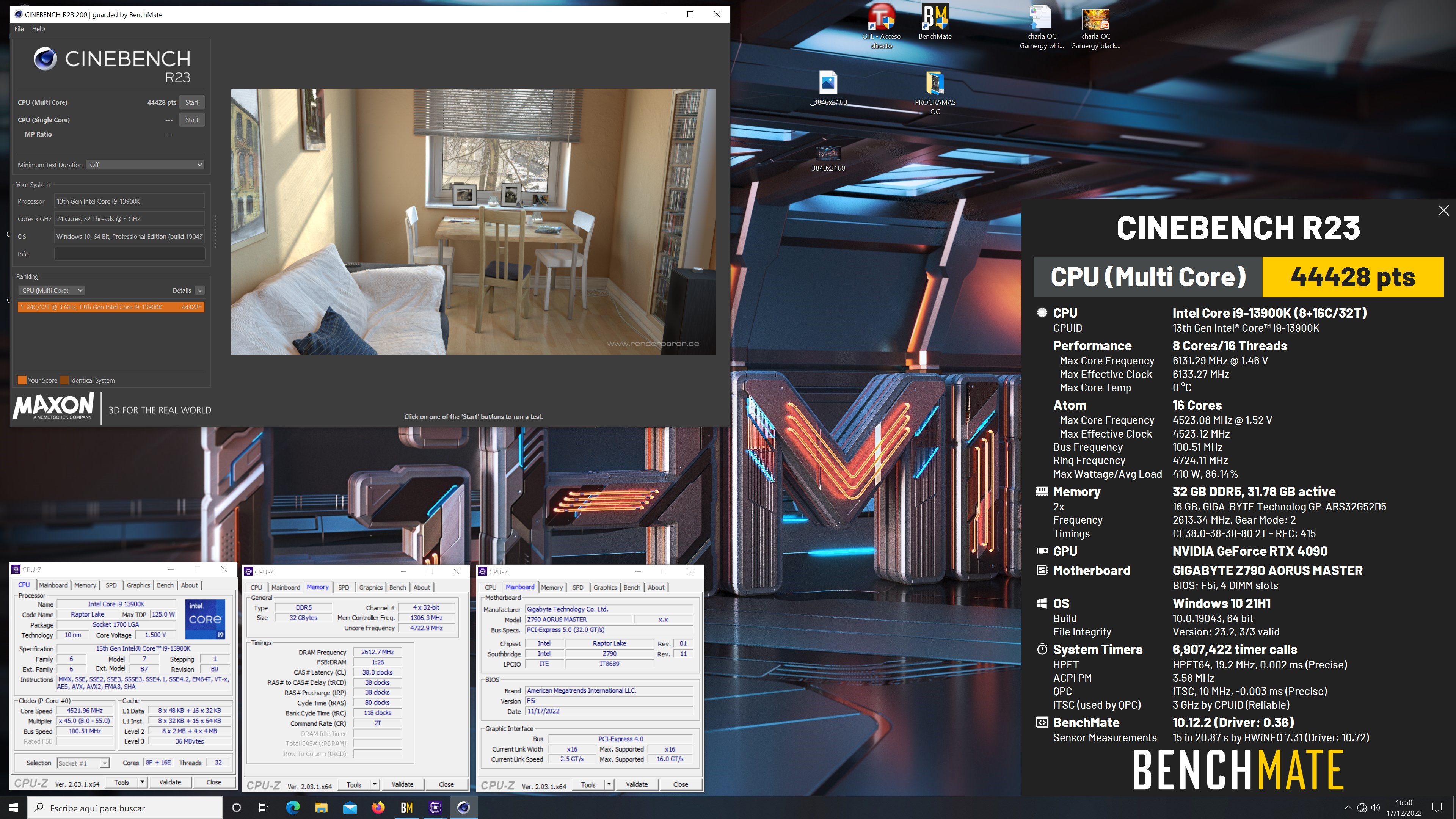
Task: Open Task View from the taskbar
Action: tap(264, 808)
